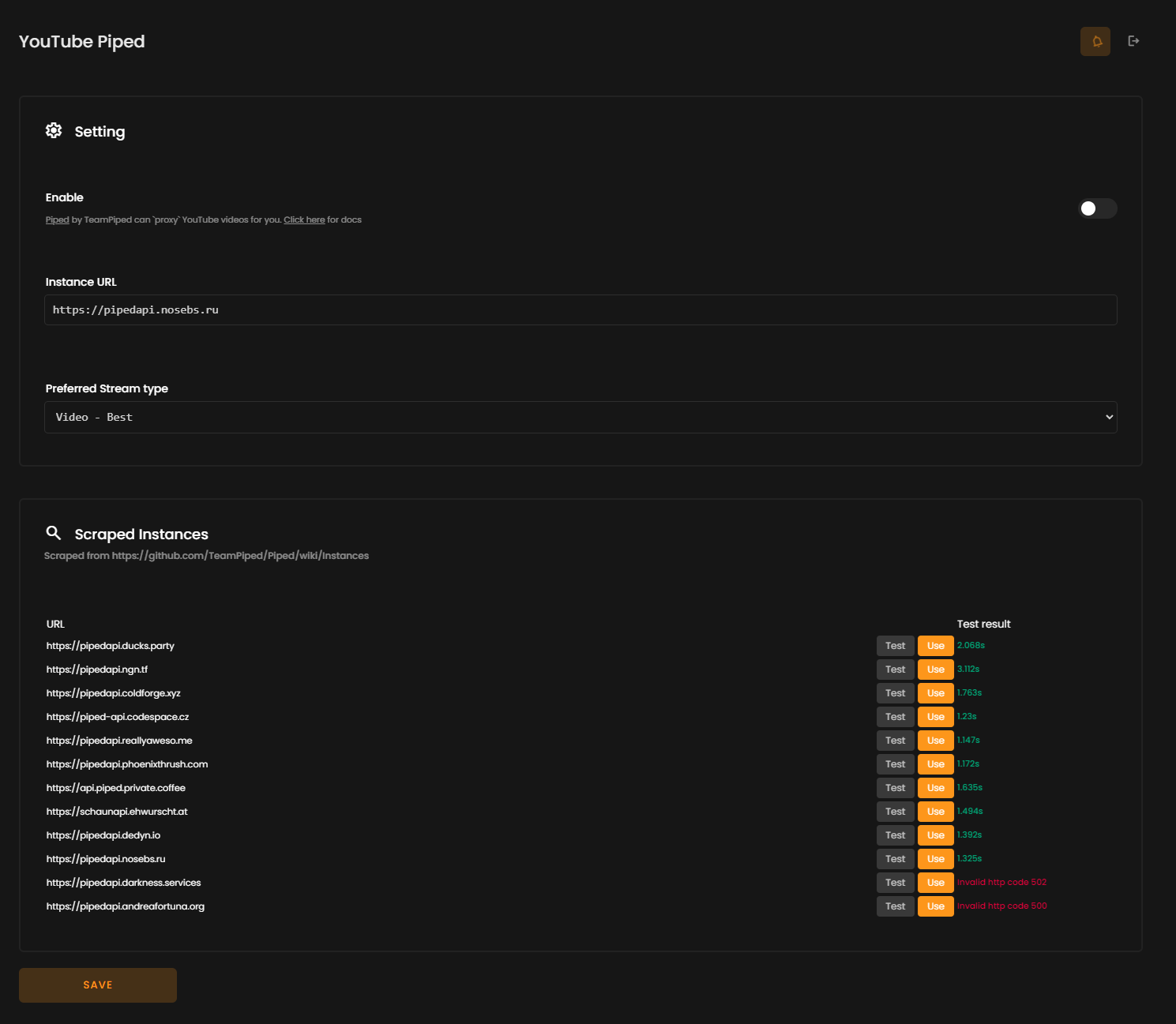Test the pipedapi.darkness.services instance

pyautogui.click(x=895, y=883)
